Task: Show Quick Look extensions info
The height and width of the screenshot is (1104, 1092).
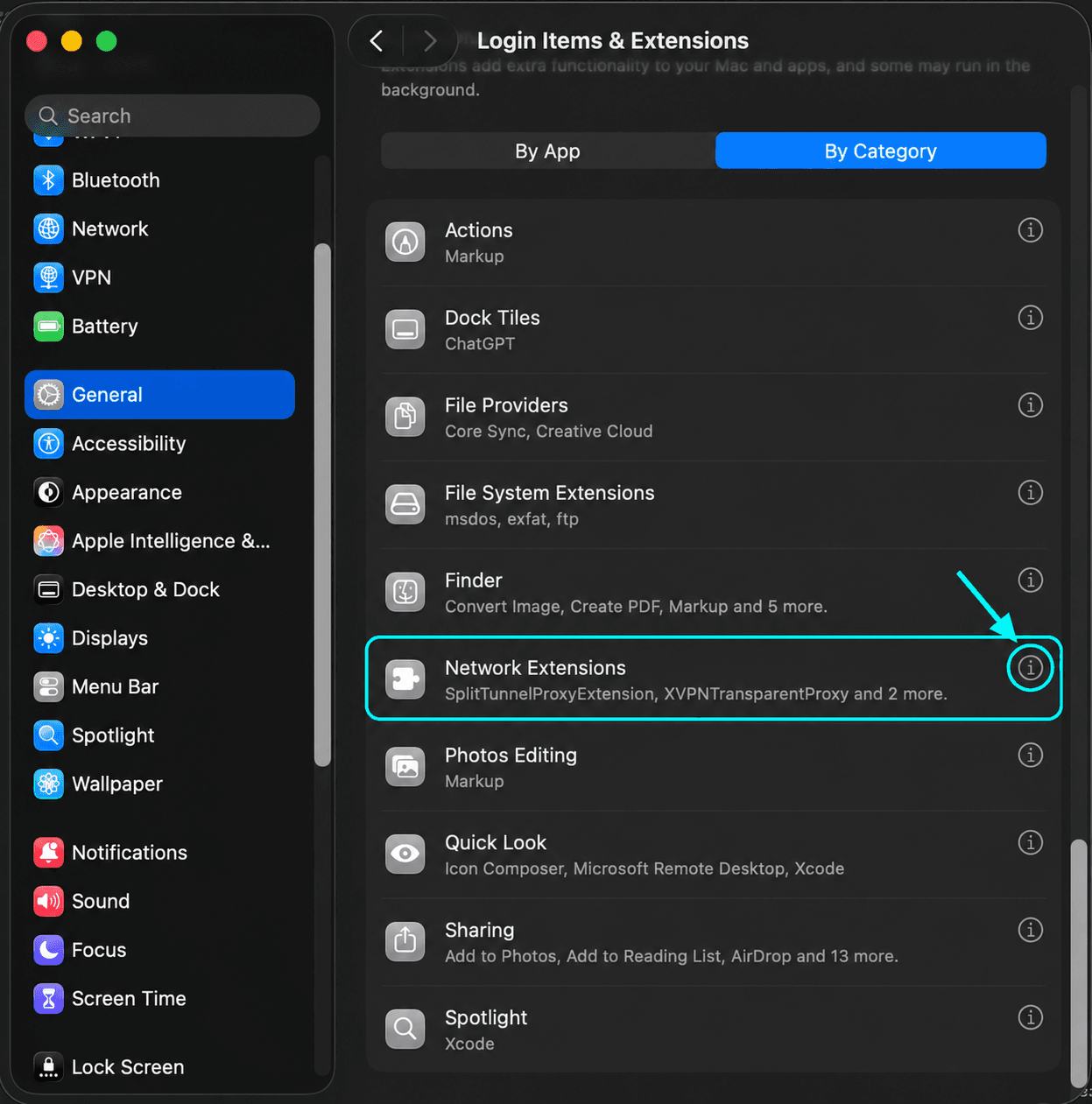Action: click(x=1030, y=843)
